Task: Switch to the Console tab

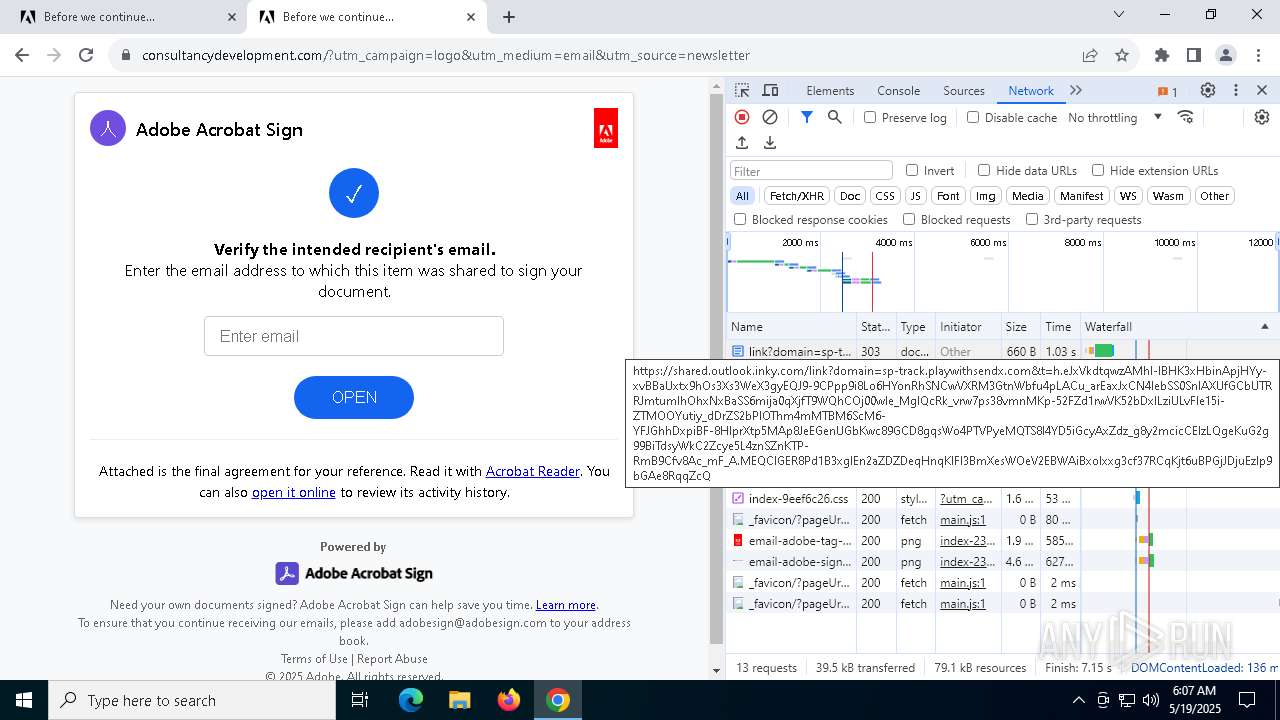Action: [898, 90]
